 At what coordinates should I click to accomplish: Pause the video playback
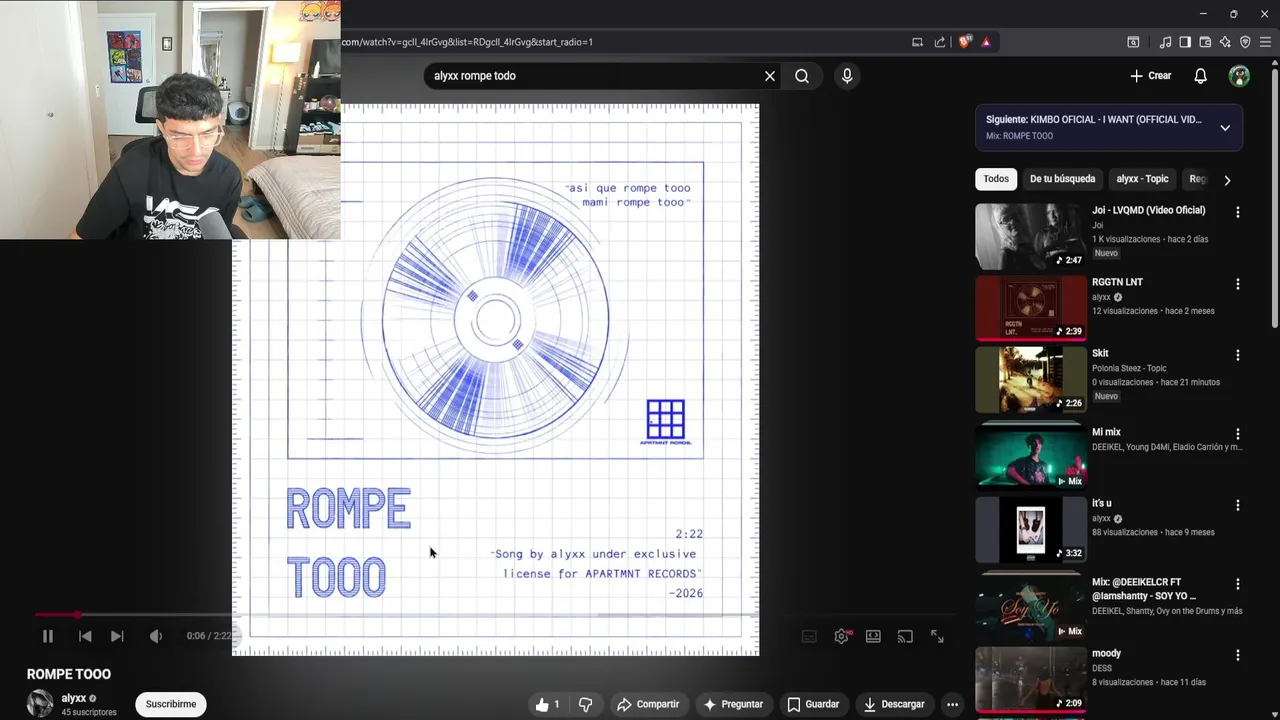click(47, 636)
